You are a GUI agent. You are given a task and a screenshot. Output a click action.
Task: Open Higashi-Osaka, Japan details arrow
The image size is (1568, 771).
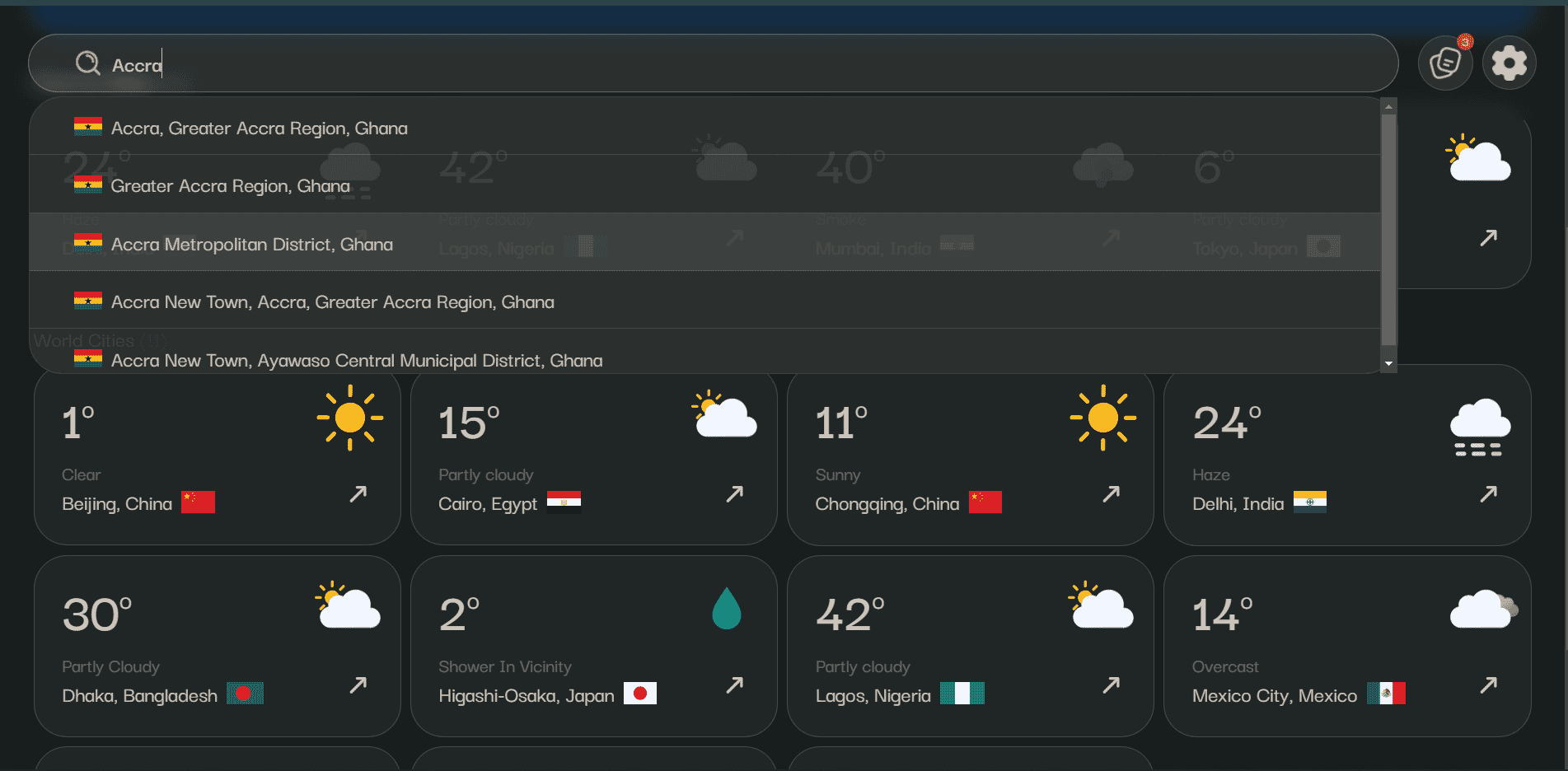click(734, 685)
